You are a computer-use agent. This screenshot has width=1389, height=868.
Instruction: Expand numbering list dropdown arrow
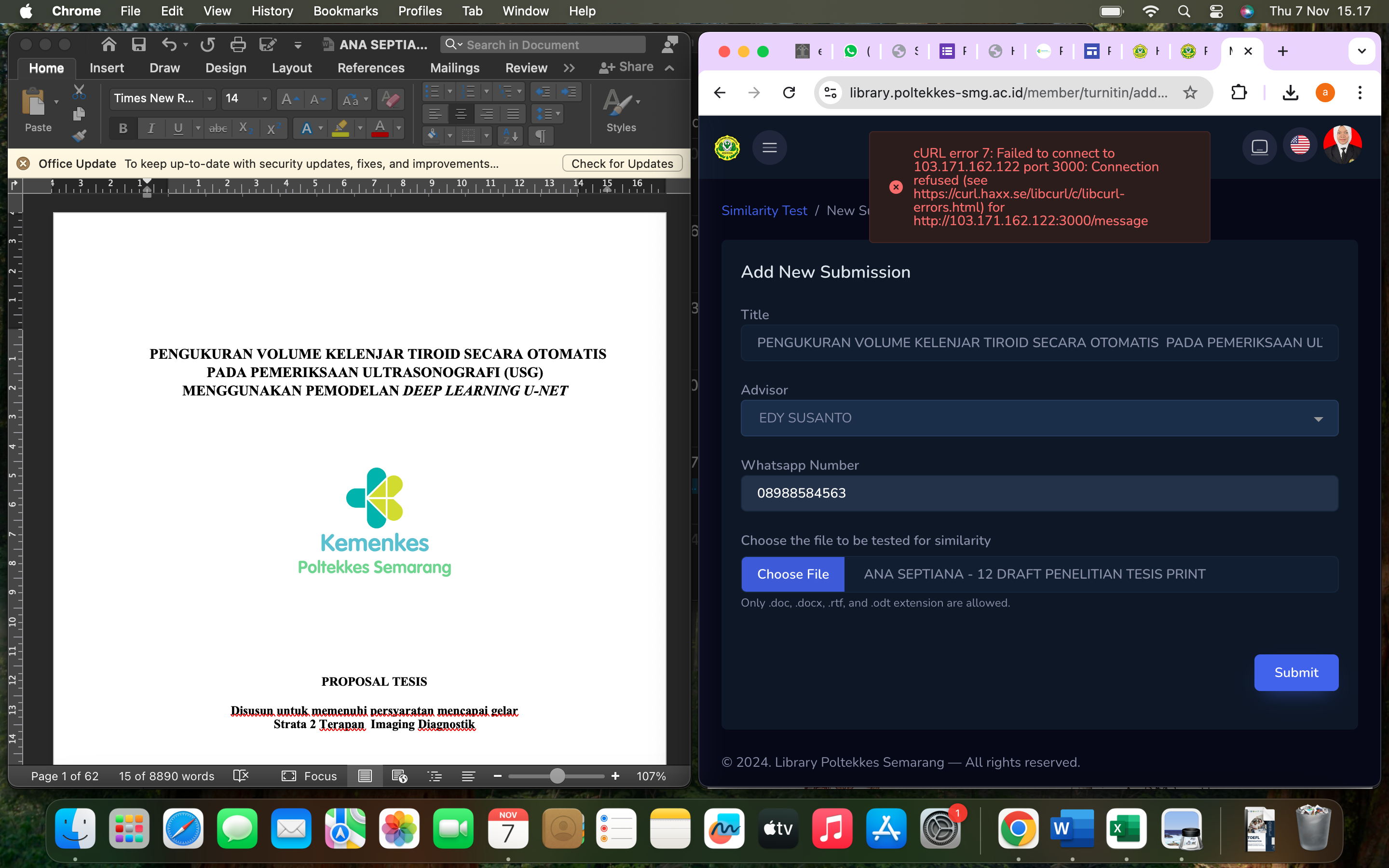coord(486,92)
